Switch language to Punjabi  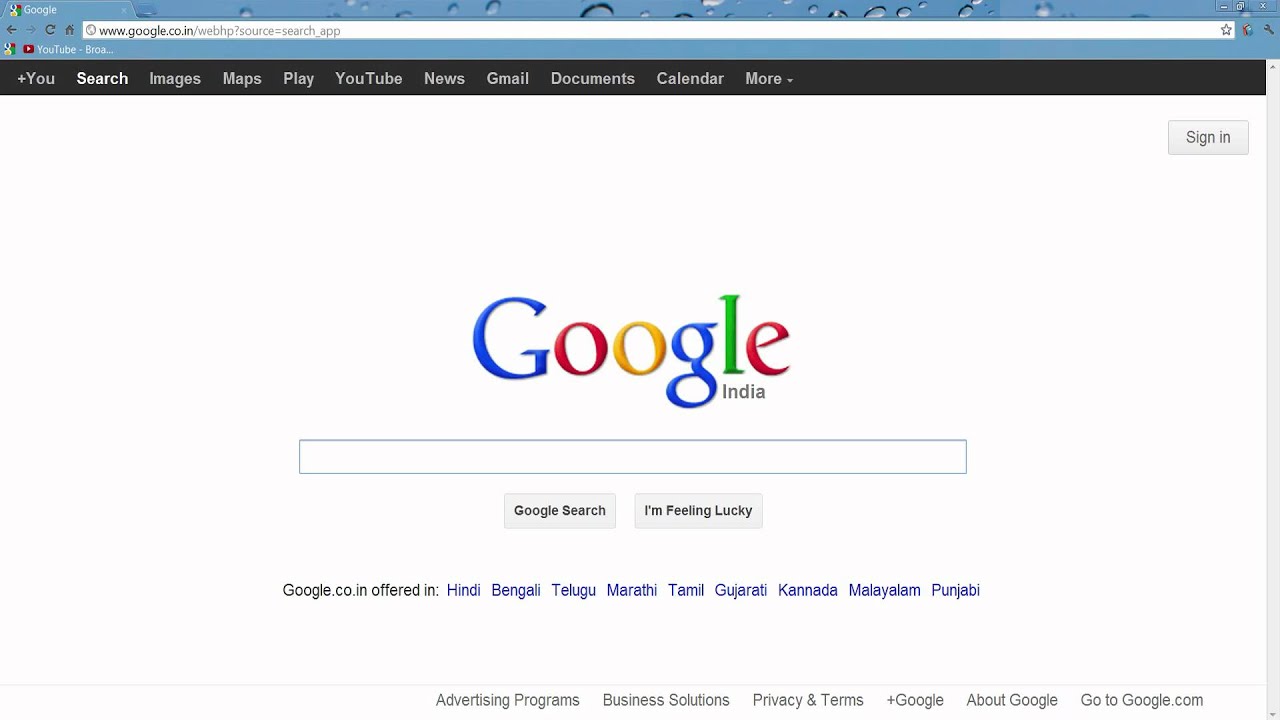pos(955,590)
